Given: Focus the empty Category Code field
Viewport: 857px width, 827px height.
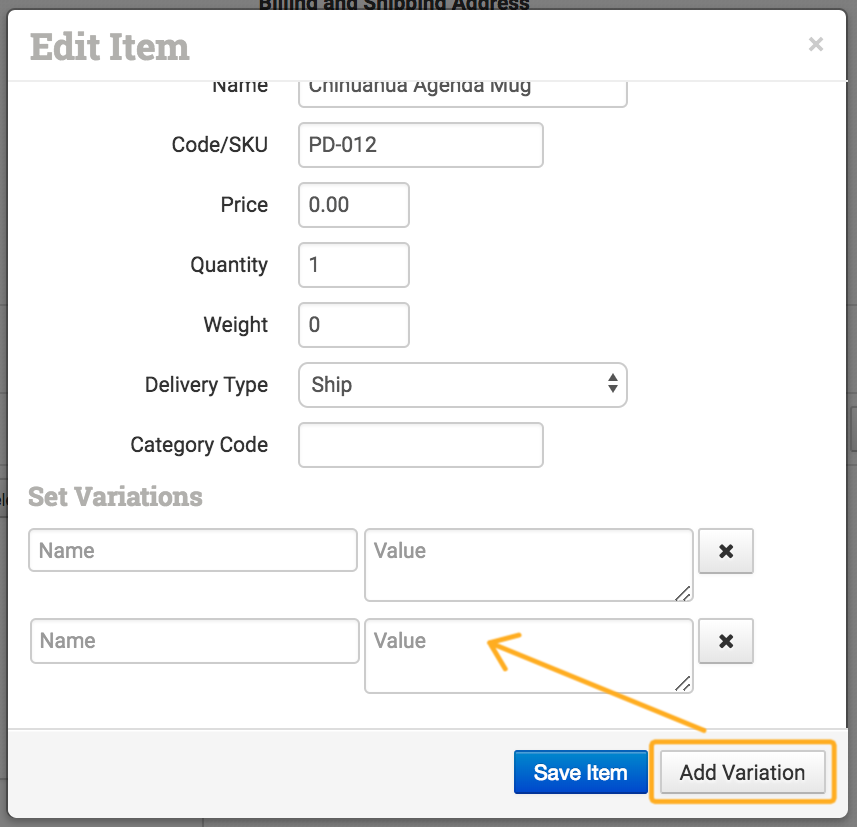Looking at the screenshot, I should [x=420, y=445].
